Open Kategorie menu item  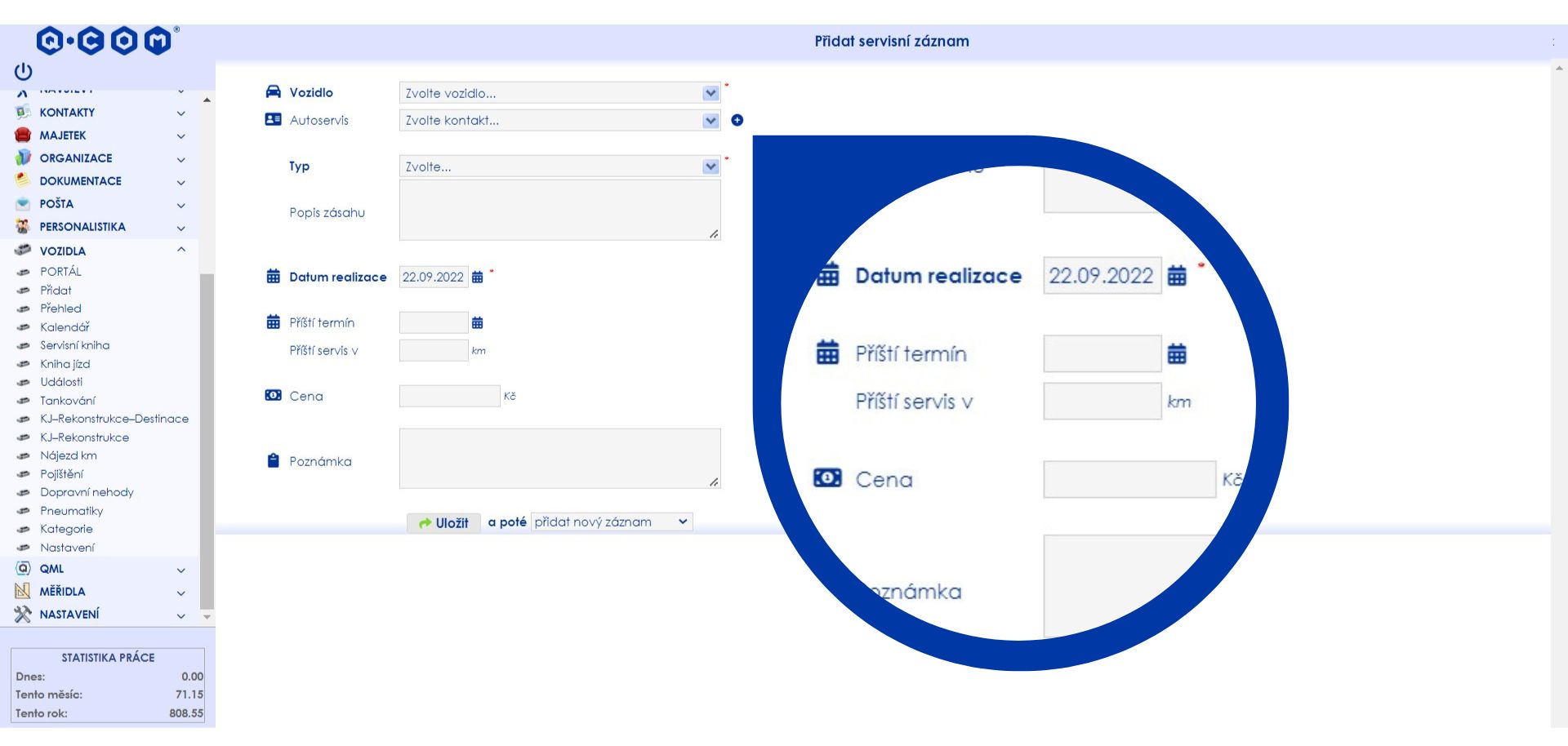tap(66, 529)
